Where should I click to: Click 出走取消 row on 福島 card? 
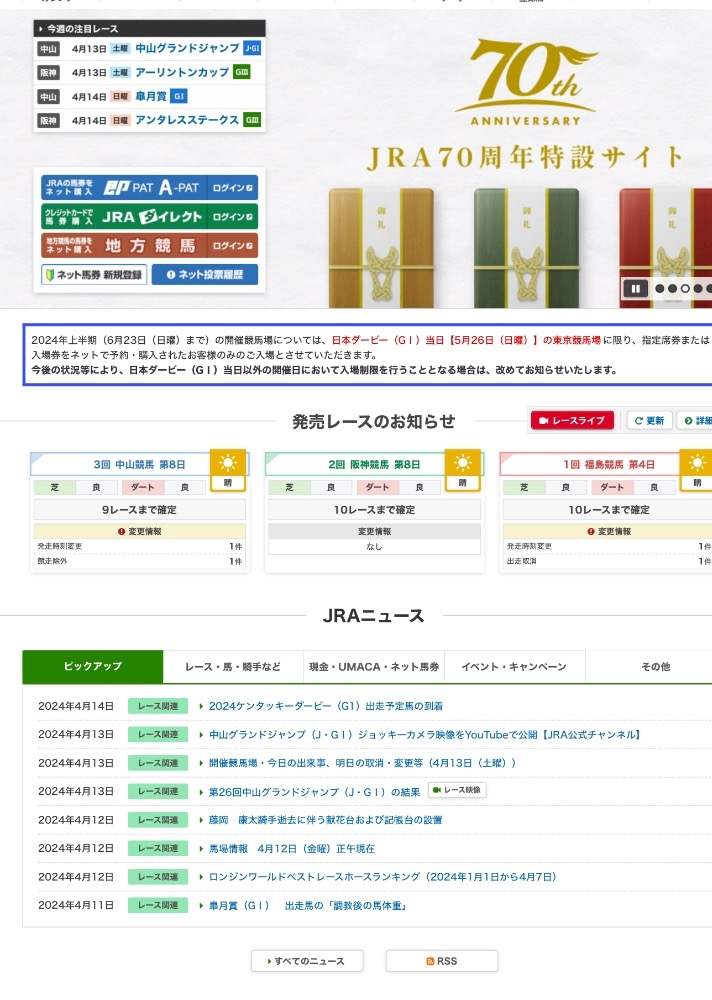pyautogui.click(x=609, y=561)
